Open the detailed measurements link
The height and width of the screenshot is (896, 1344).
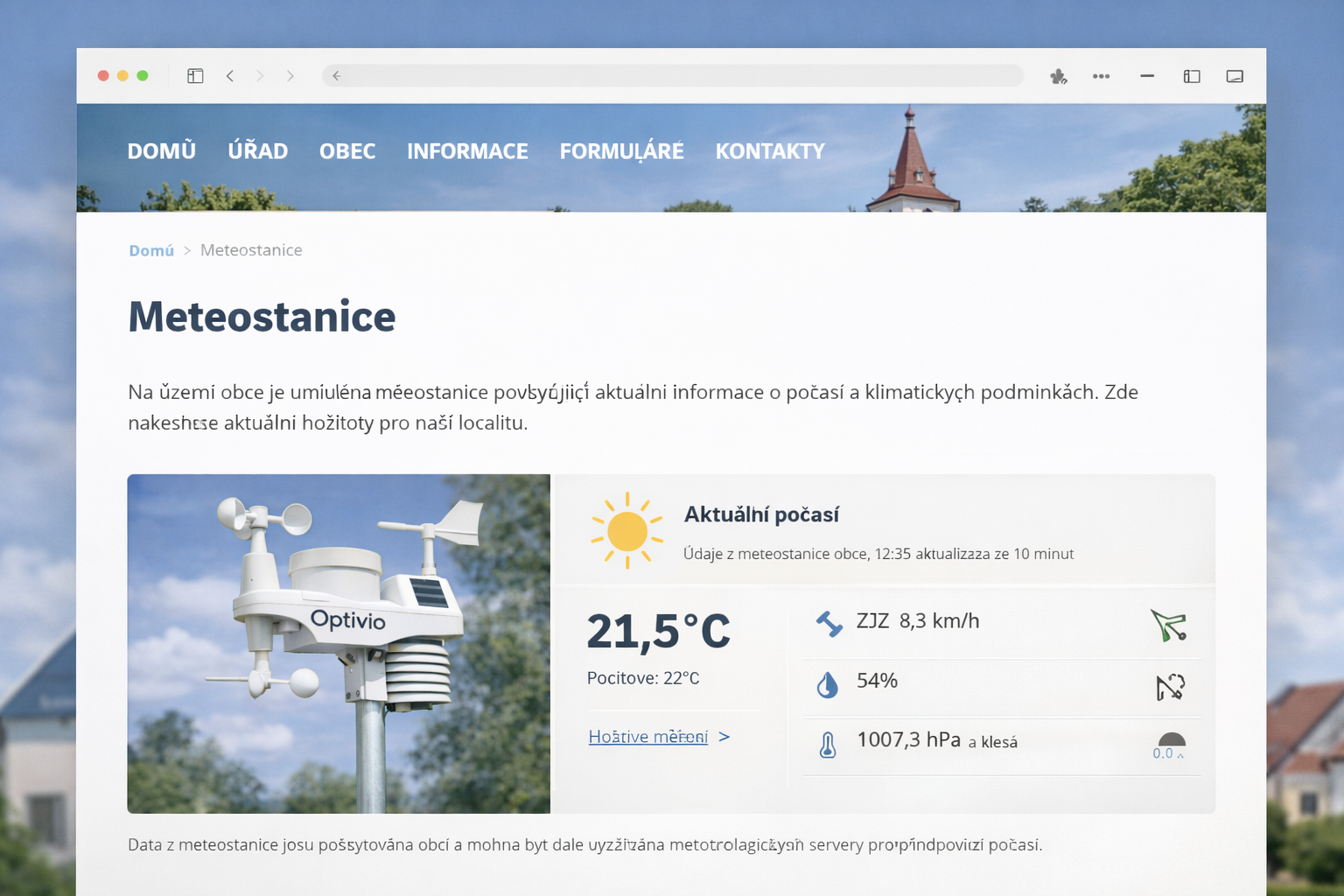coord(648,737)
